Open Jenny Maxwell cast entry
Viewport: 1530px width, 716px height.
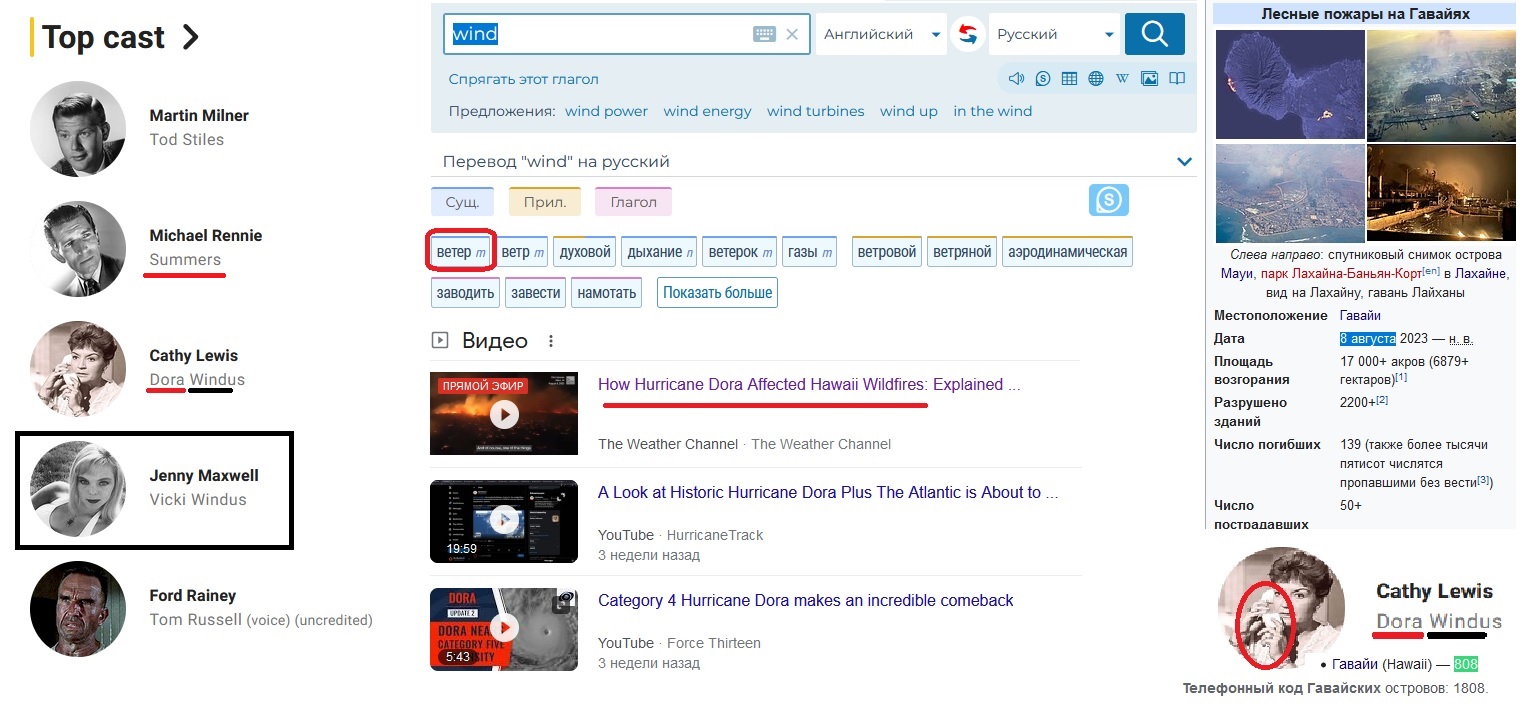[x=204, y=475]
